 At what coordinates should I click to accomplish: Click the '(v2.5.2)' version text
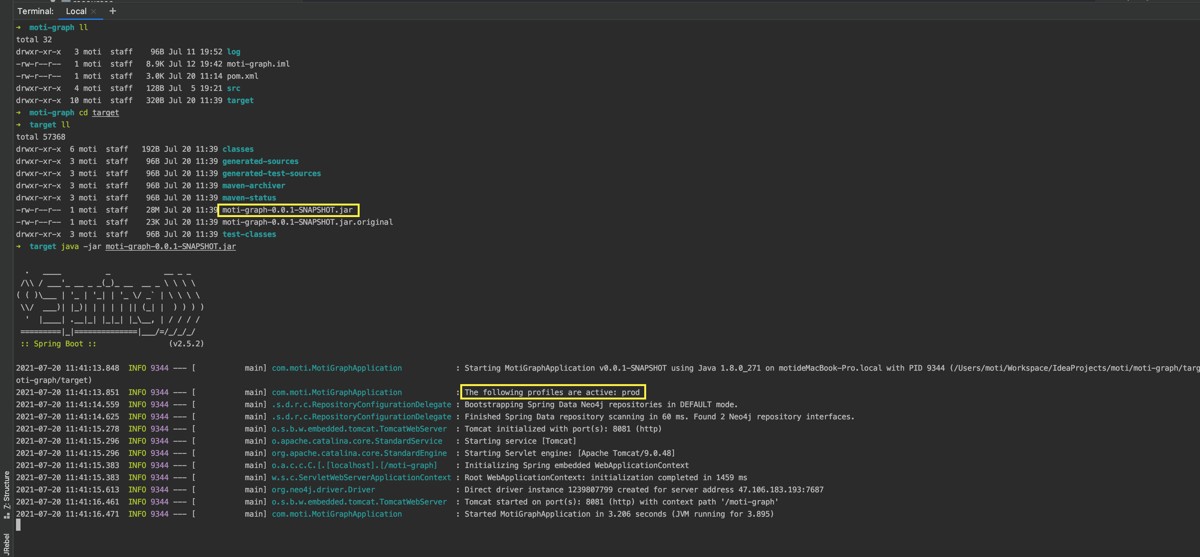(186, 344)
